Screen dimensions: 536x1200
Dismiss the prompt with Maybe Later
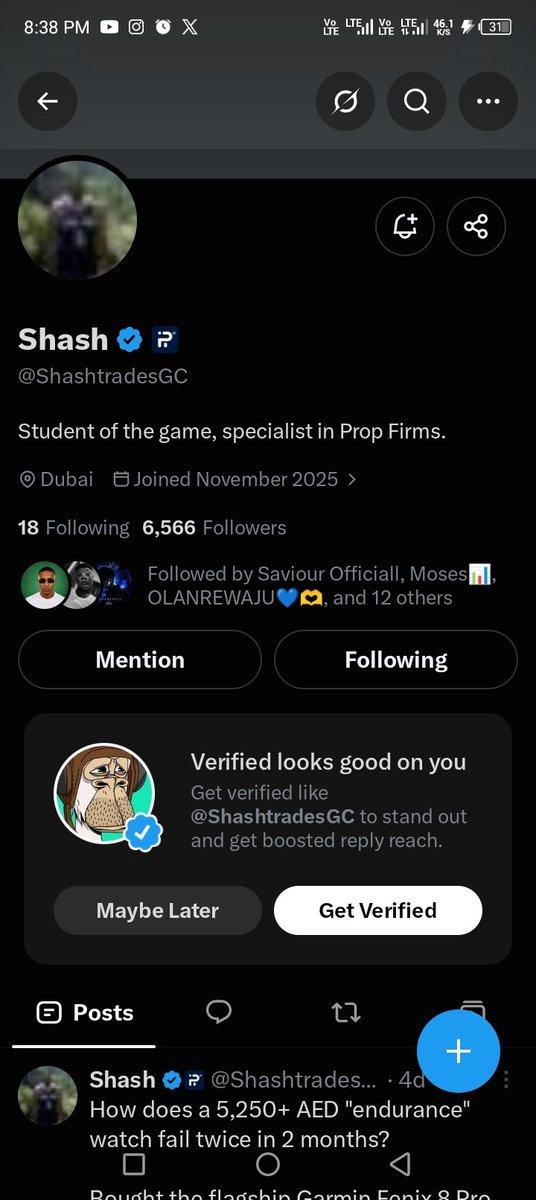157,910
